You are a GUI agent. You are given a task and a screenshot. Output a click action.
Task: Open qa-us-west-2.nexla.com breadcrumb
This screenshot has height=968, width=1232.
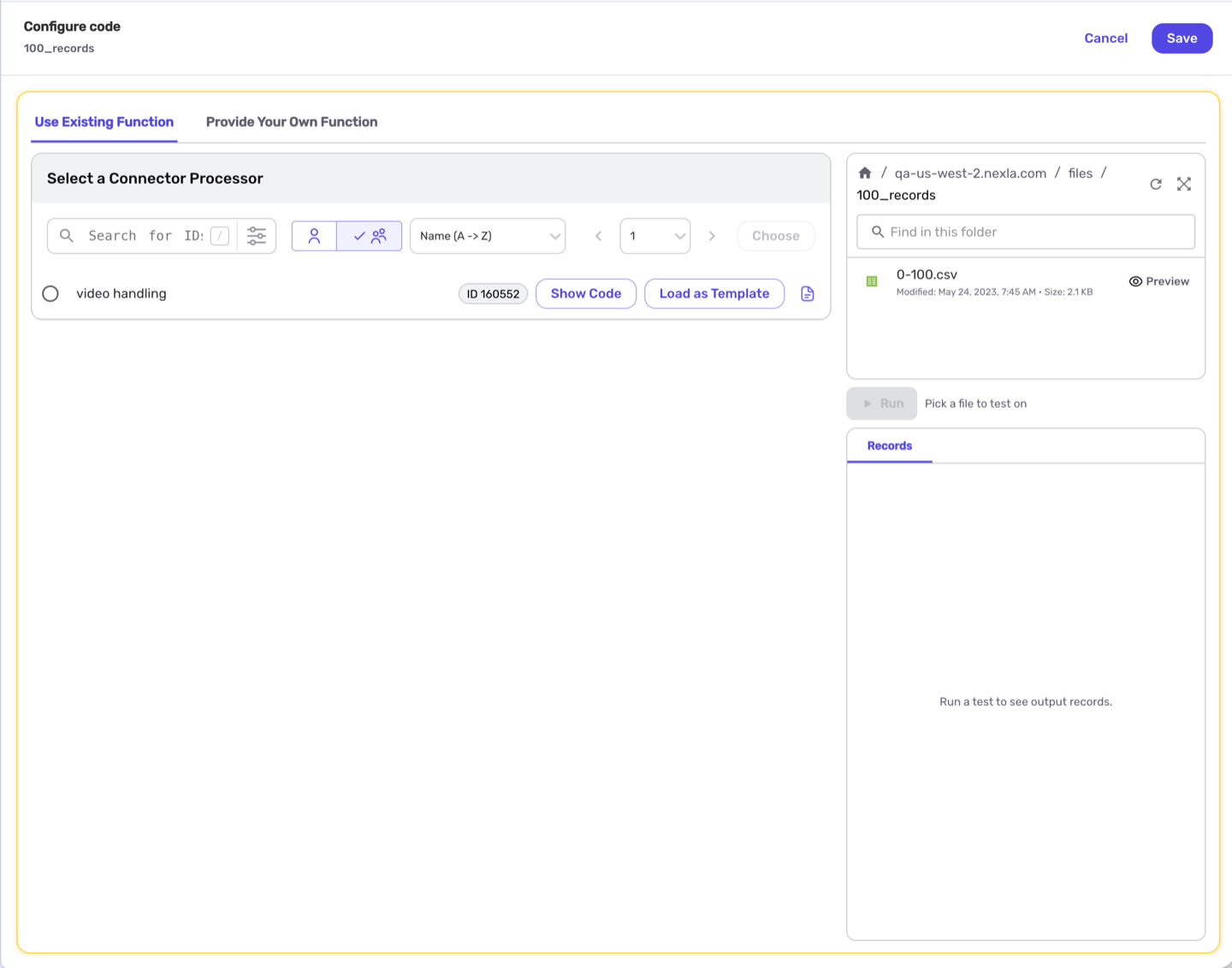[970, 173]
